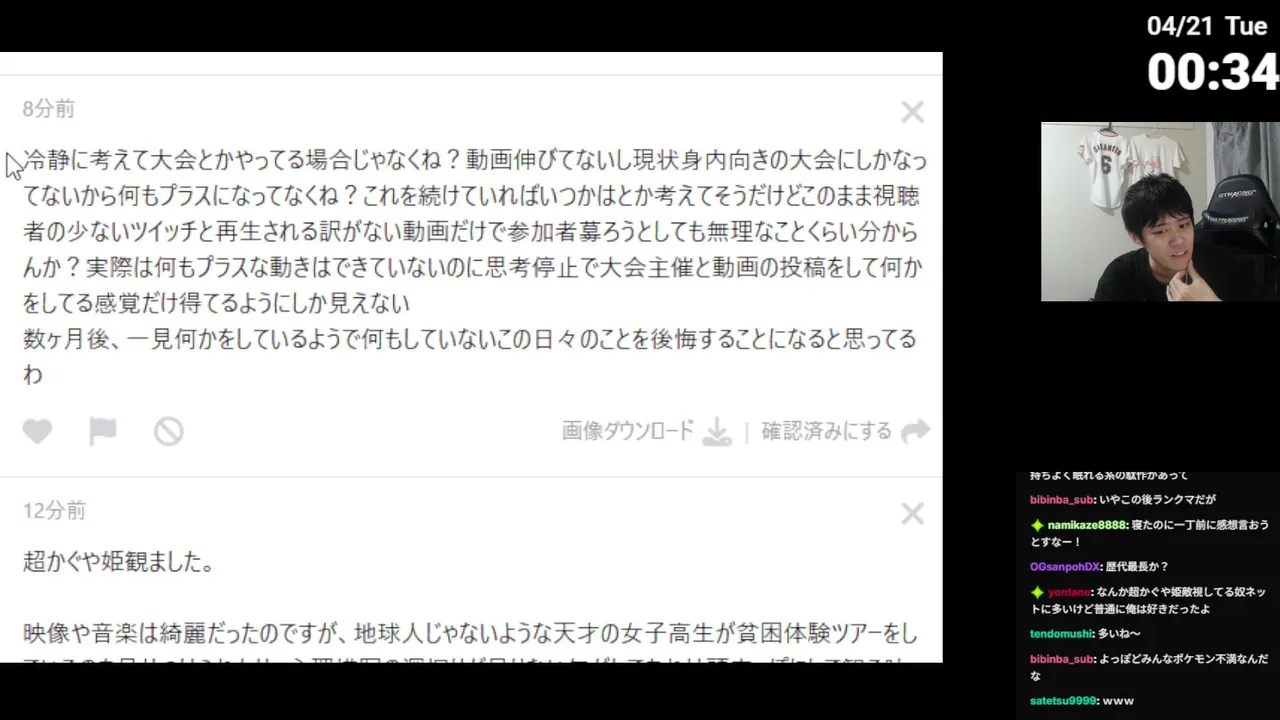Image resolution: width=1280 pixels, height=720 pixels.
Task: Flag the 8分前 message using the flag icon
Action: 103,431
